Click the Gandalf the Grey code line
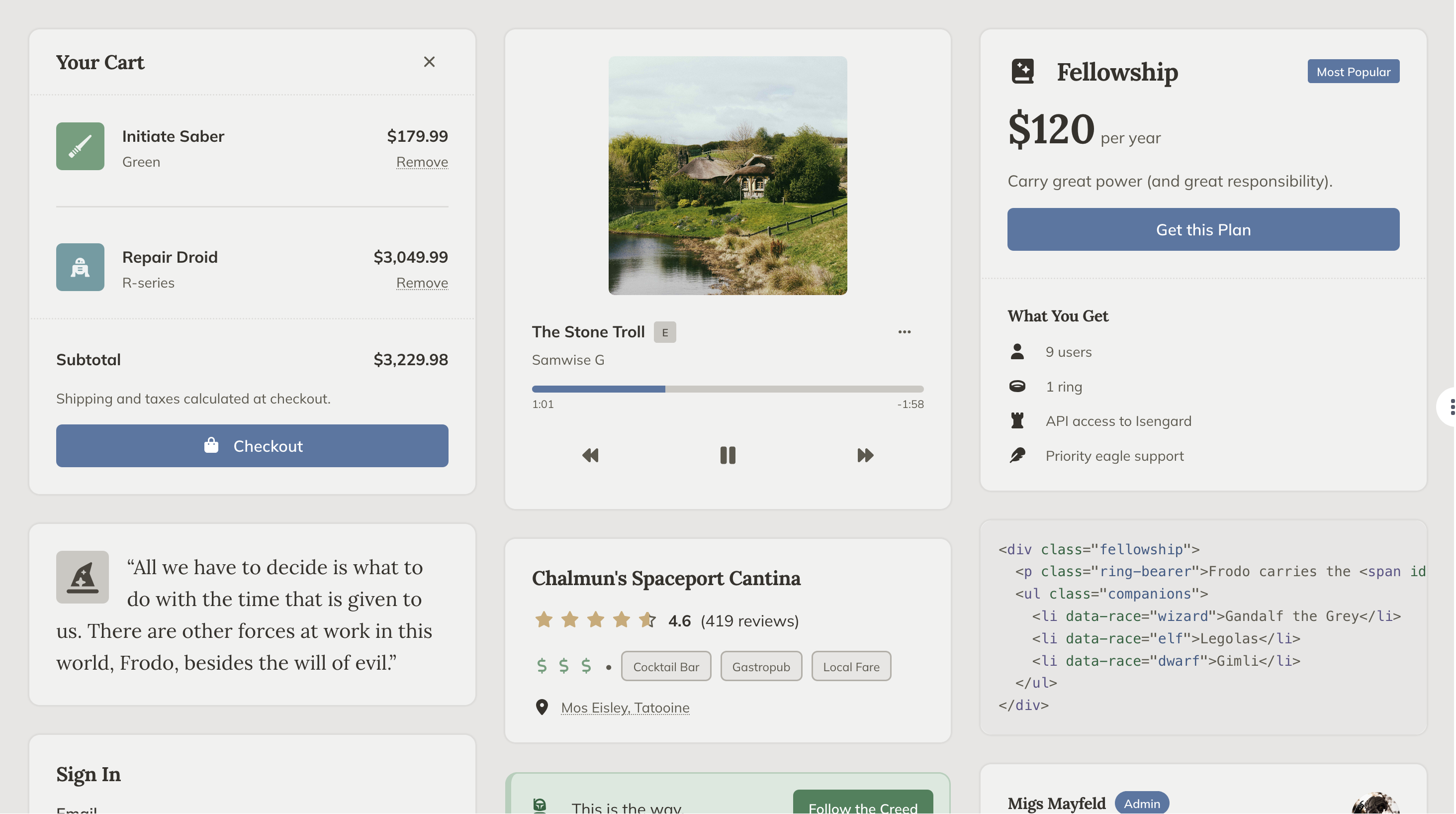The image size is (1456, 814). (1216, 616)
